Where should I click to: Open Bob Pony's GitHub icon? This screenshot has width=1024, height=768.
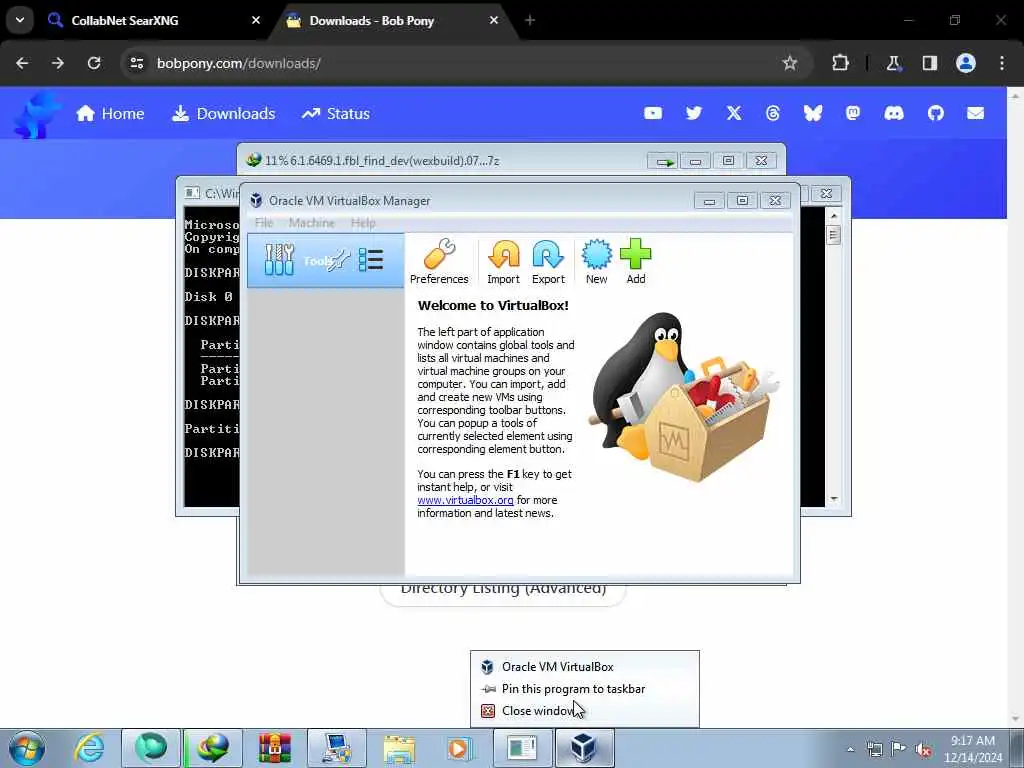pyautogui.click(x=935, y=114)
